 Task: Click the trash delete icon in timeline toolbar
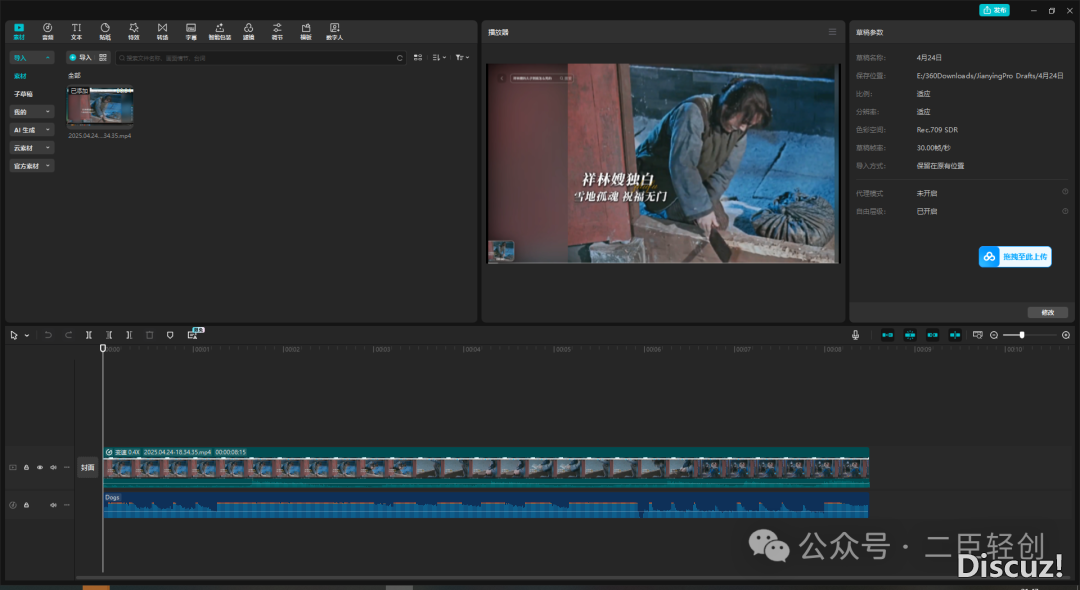click(149, 335)
